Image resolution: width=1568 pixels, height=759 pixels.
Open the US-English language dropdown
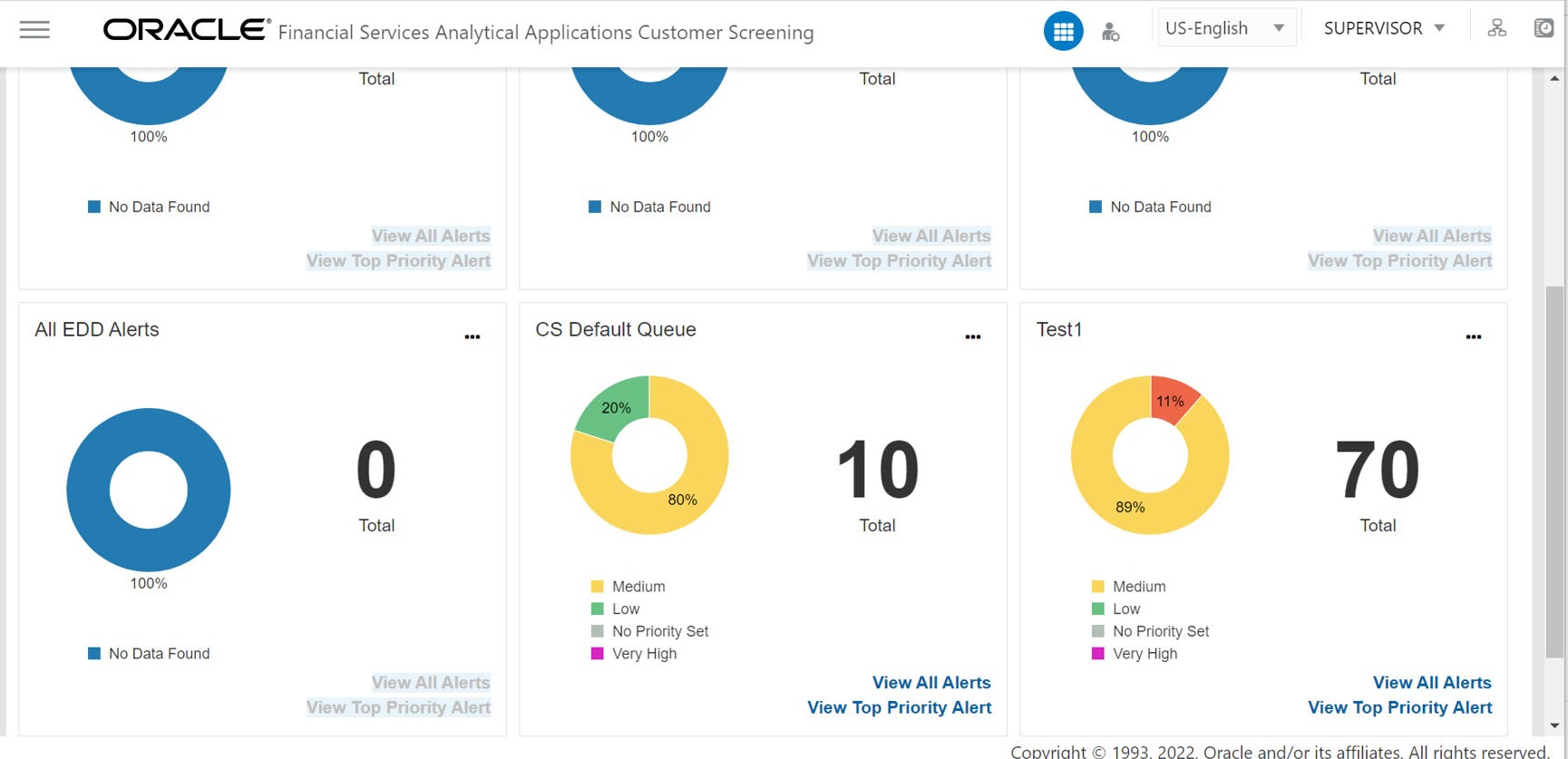point(1225,28)
